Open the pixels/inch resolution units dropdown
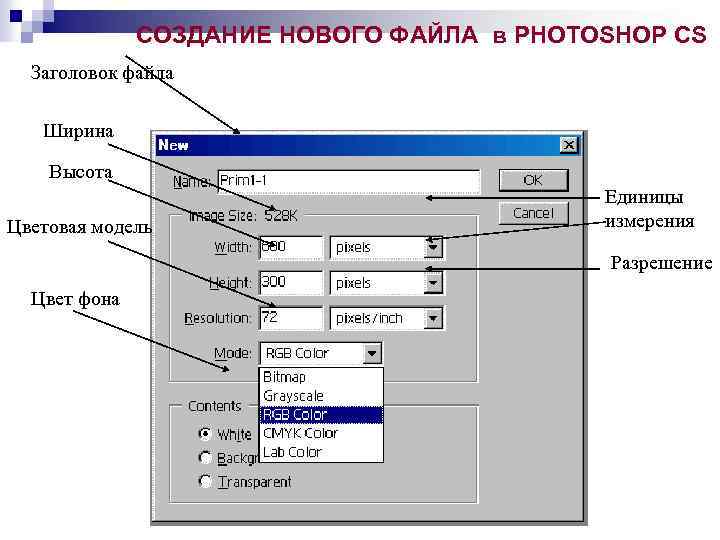 tap(433, 318)
